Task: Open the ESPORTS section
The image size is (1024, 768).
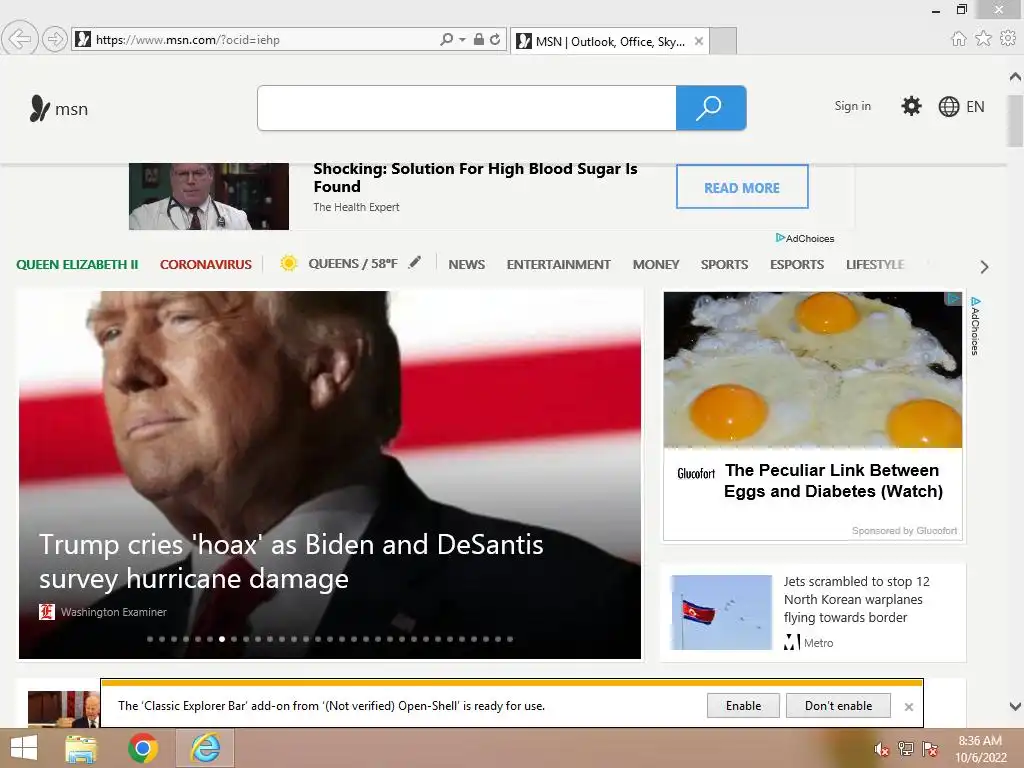Action: click(x=797, y=264)
